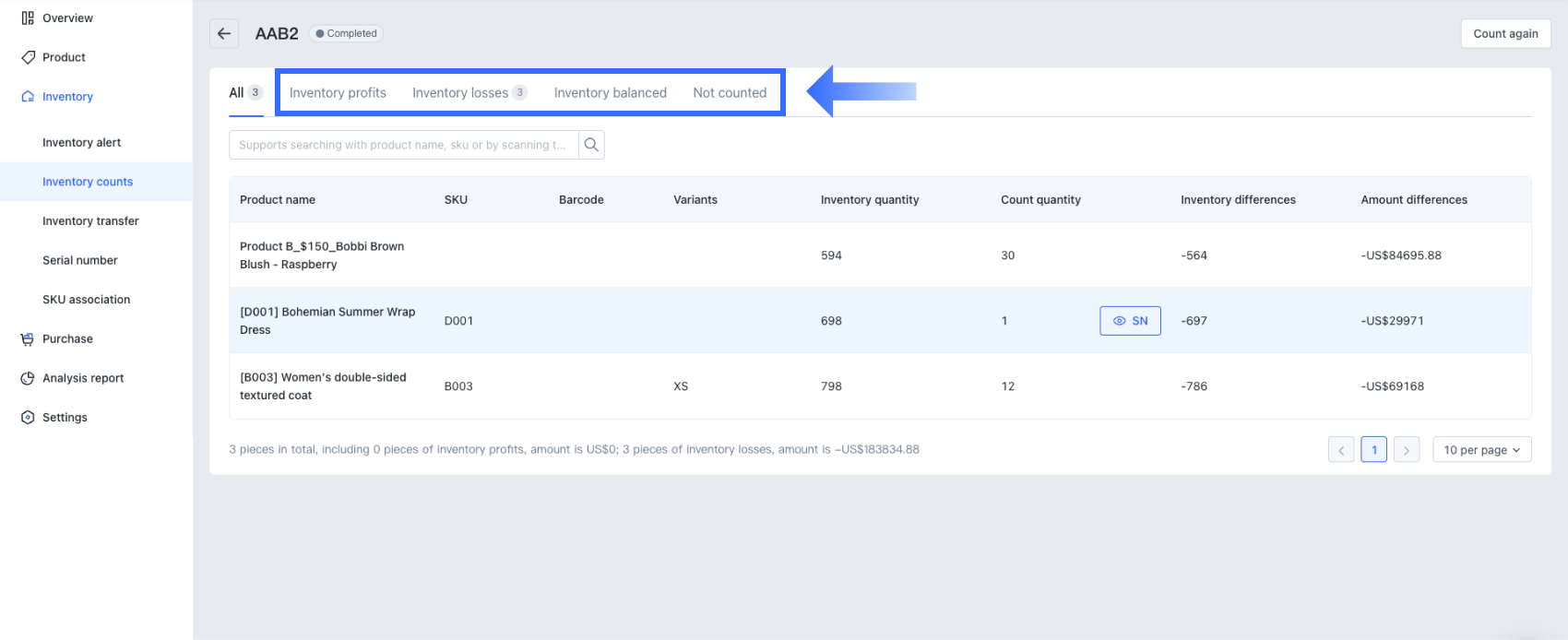This screenshot has height=640, width=1568.
Task: Select page 1 in pagination
Action: pyautogui.click(x=1373, y=450)
